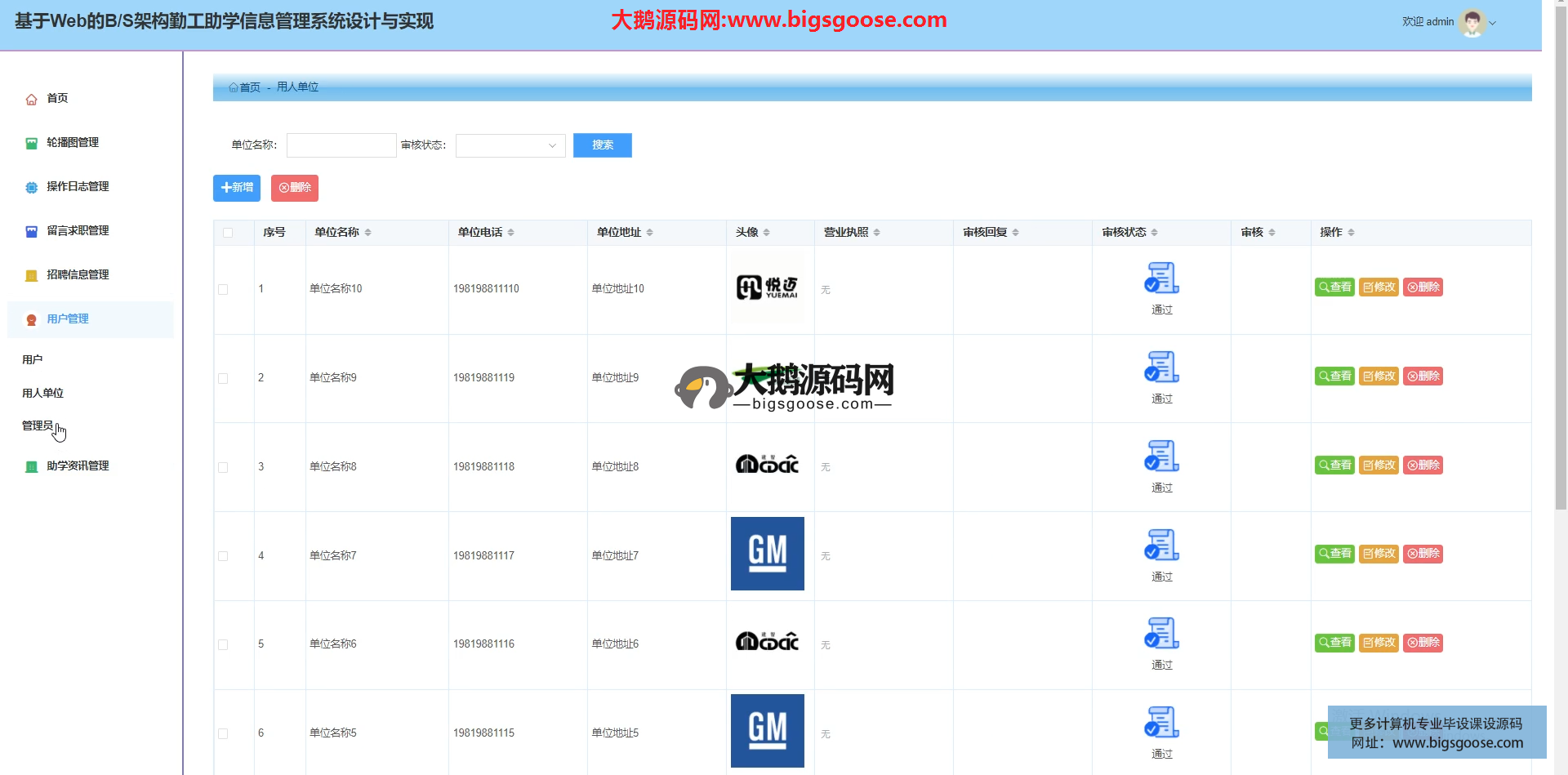Click the blue 搜索 search button
This screenshot has width=1568, height=775.
point(602,145)
